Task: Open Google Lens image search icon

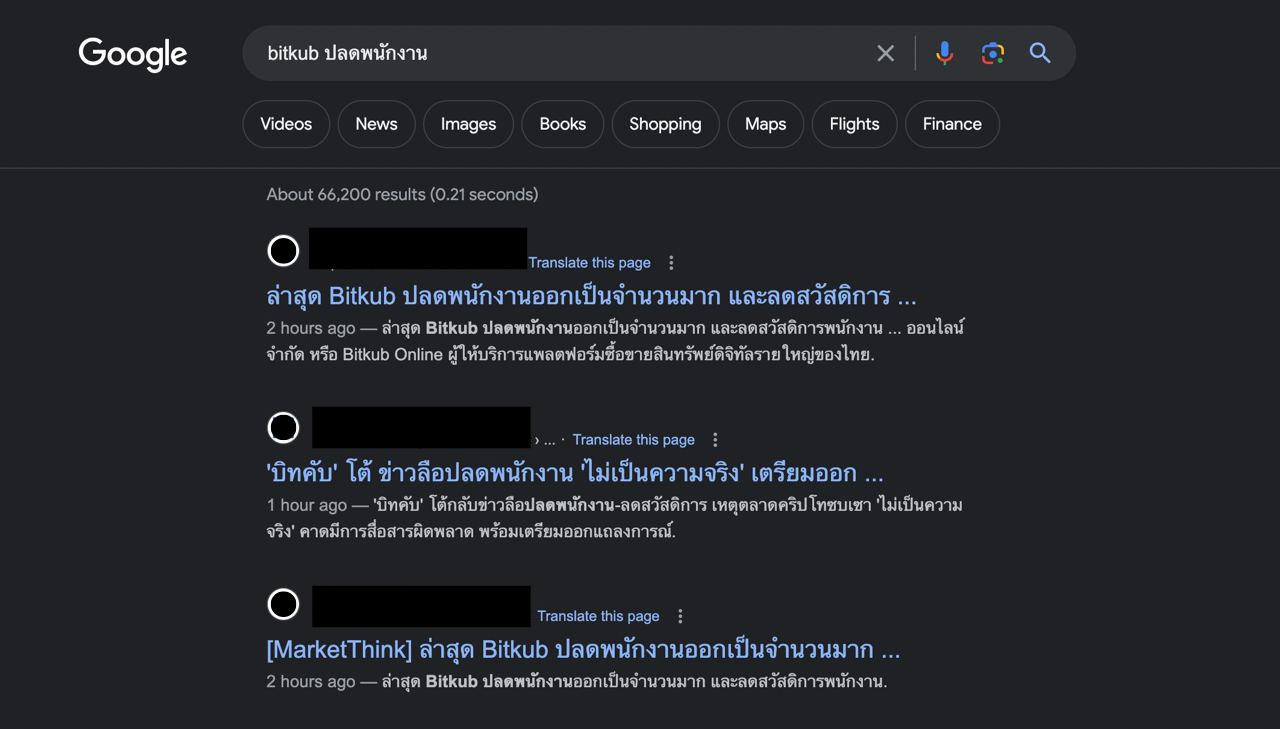Action: pyautogui.click(x=992, y=53)
